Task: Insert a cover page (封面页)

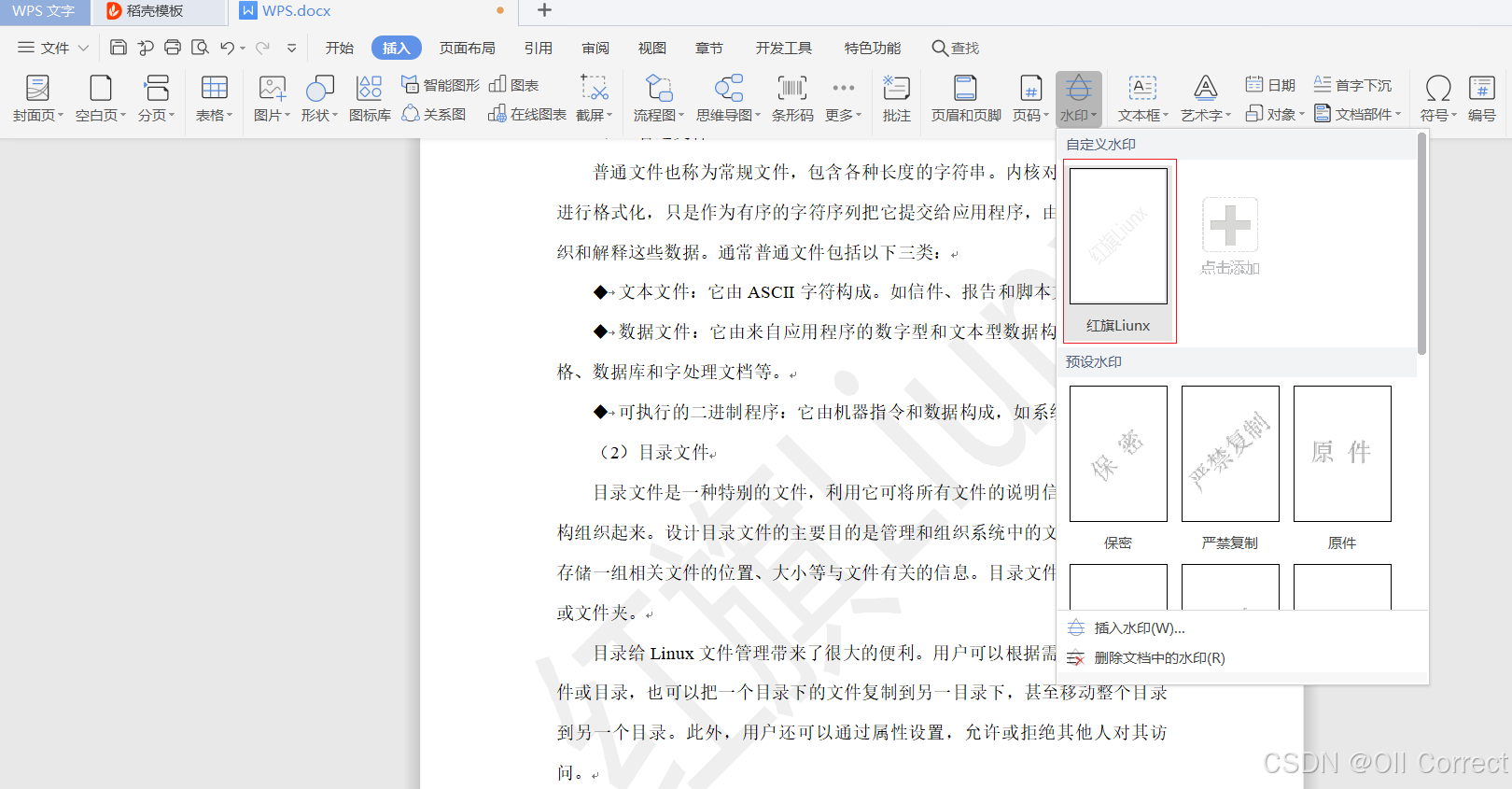Action: coord(38,99)
